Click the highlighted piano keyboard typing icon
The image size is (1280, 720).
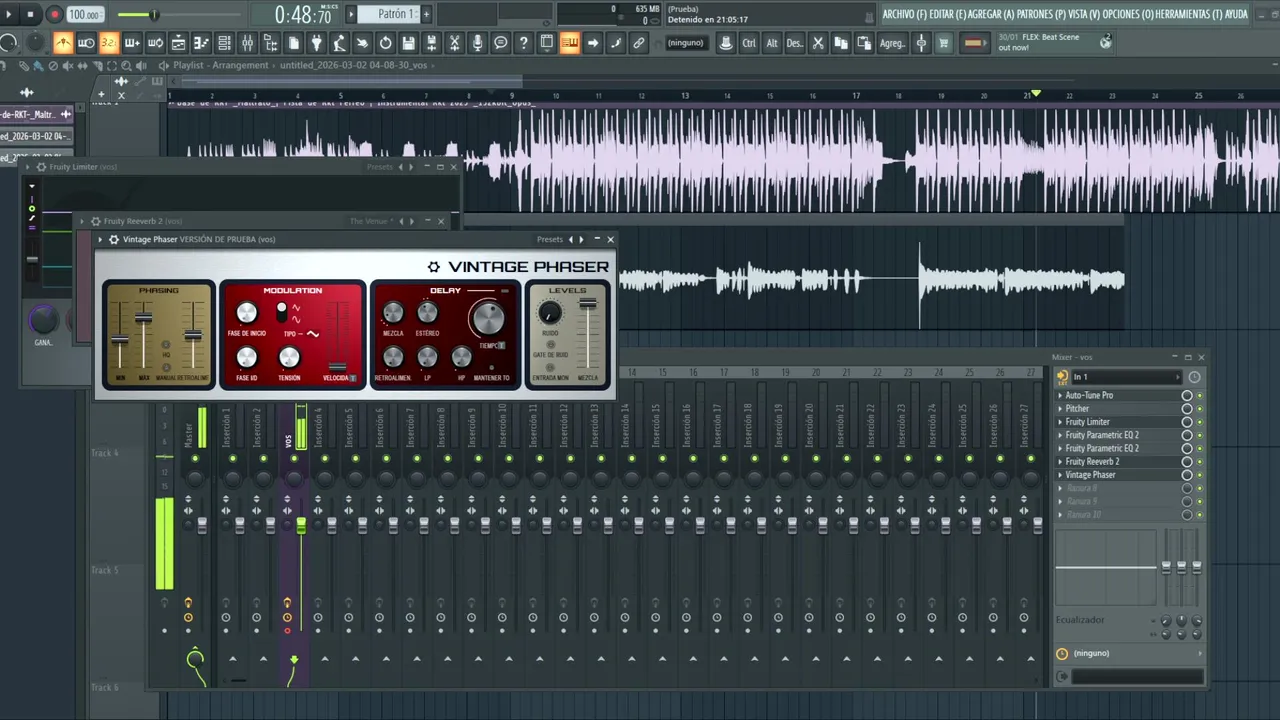569,42
